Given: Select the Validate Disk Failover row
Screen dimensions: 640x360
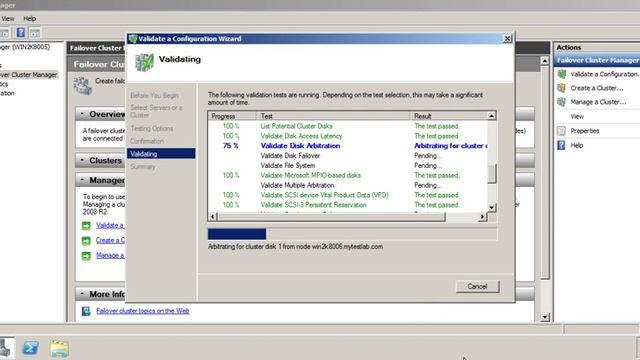Looking at the screenshot, I should click(x=348, y=156).
